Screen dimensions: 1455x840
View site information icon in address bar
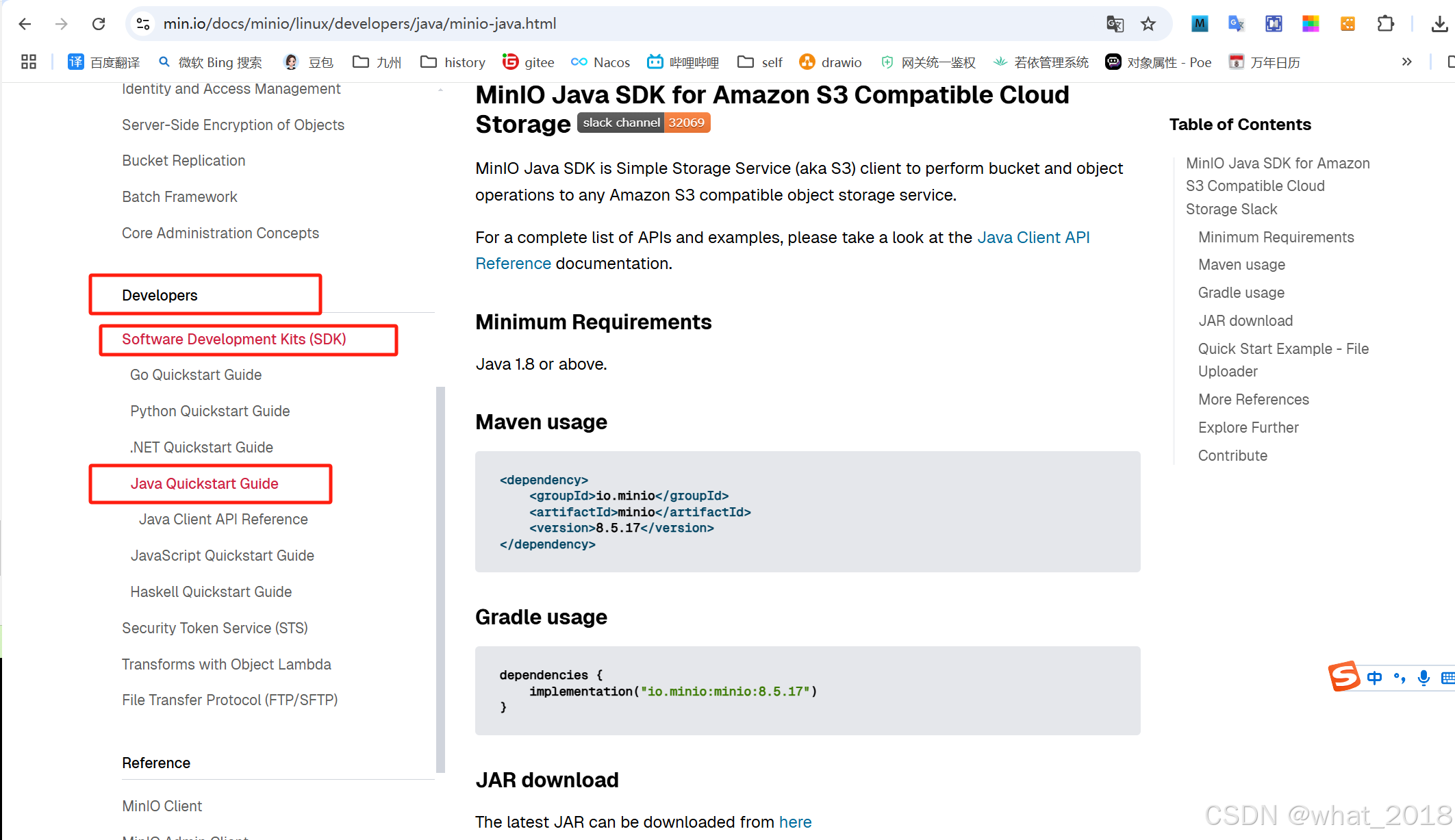coord(143,24)
